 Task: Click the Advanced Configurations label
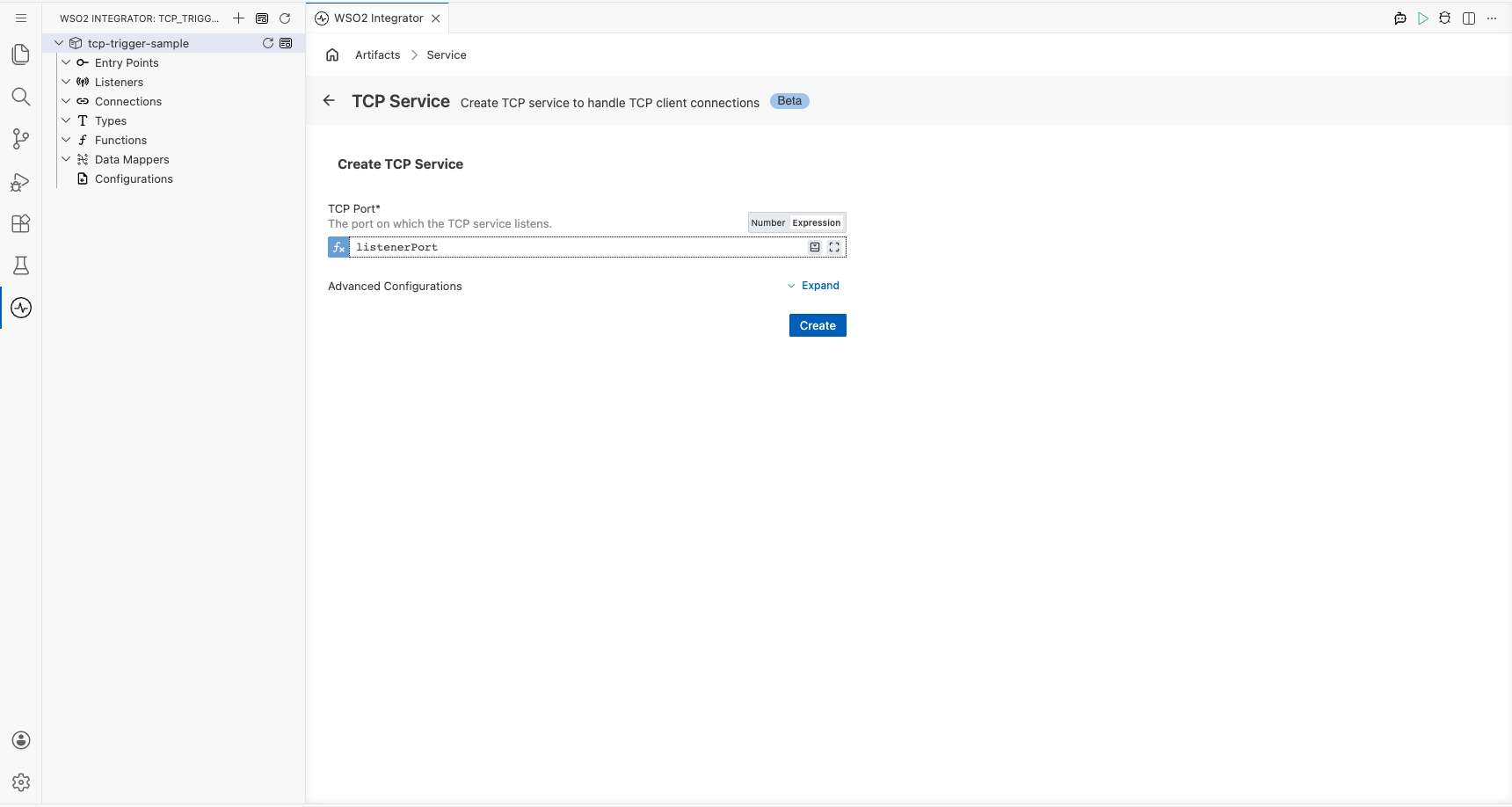pos(395,286)
